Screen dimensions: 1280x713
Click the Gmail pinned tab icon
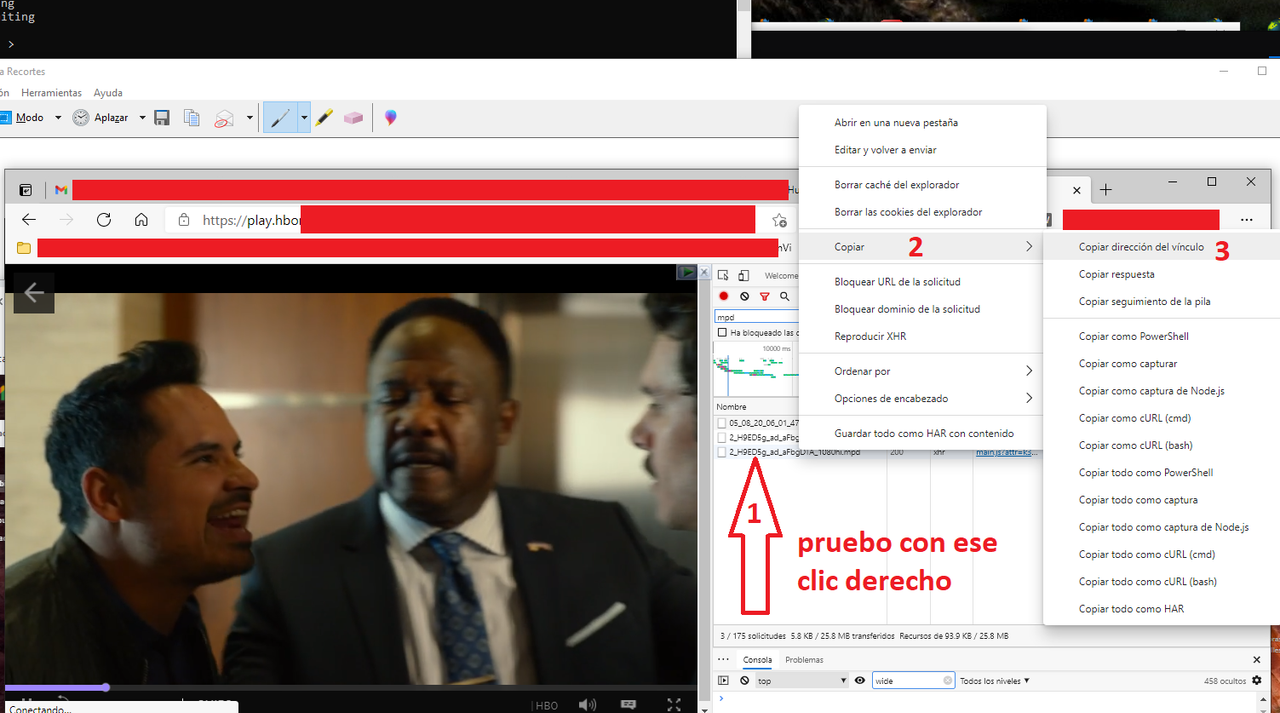coord(61,190)
